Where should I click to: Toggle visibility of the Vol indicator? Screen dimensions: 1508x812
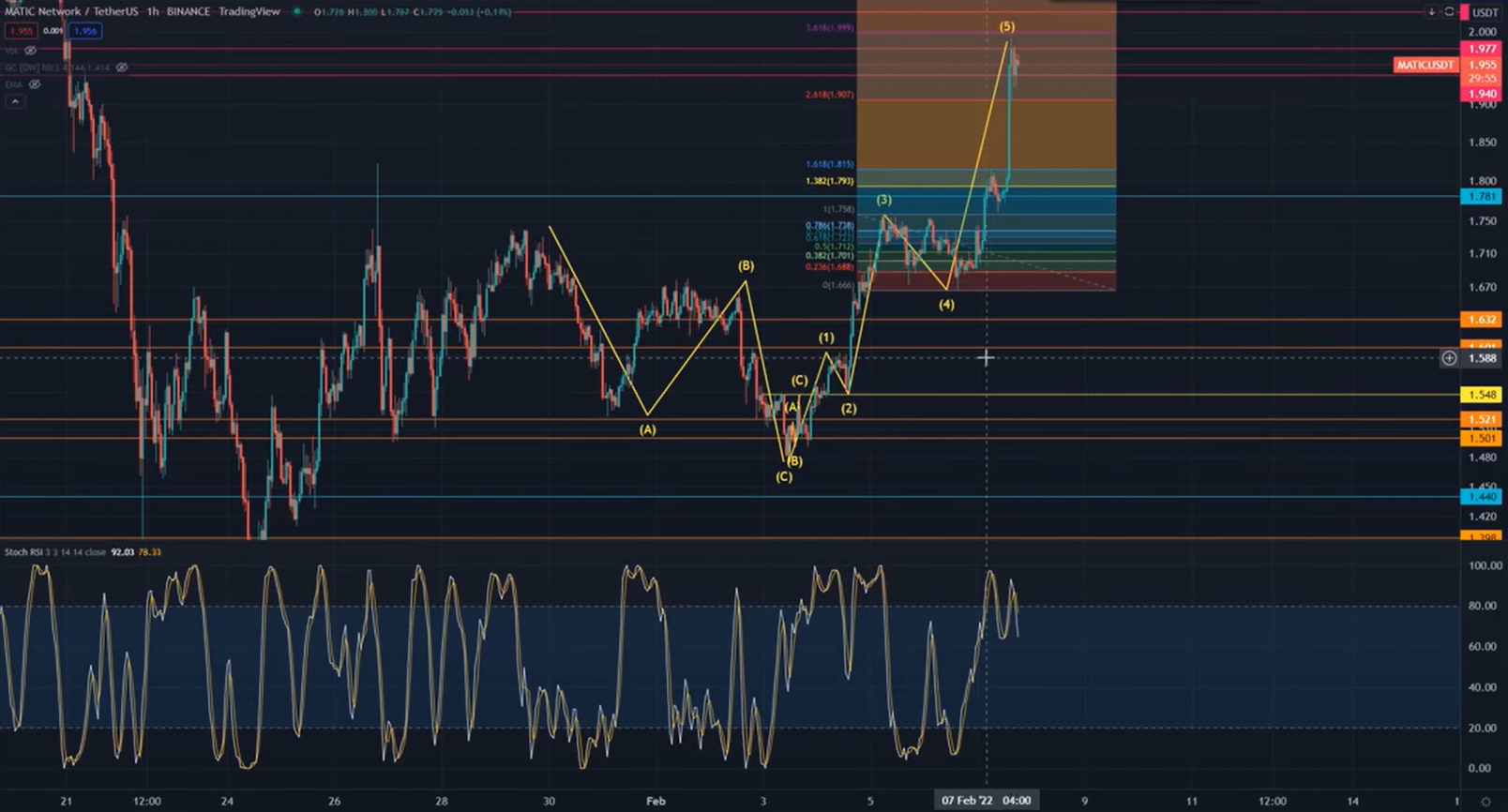click(x=30, y=50)
